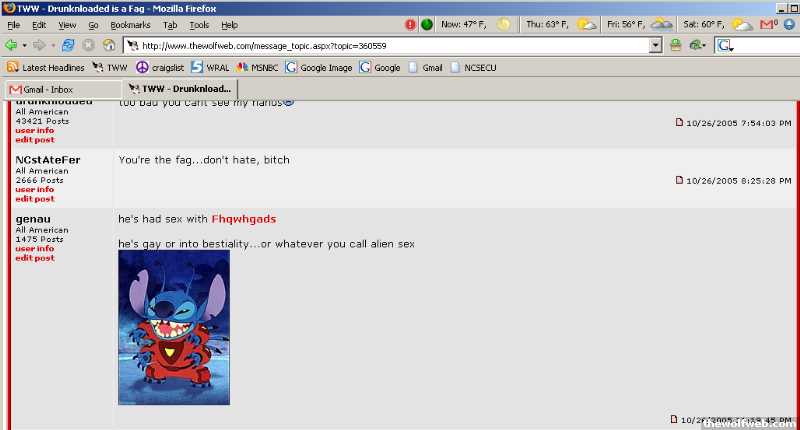Click the current conditions moon icon
The width and height of the screenshot is (800, 430).
coord(504,24)
